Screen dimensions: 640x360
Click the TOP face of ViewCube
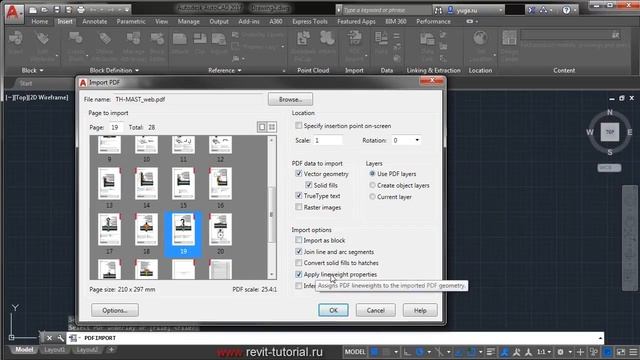[610, 132]
